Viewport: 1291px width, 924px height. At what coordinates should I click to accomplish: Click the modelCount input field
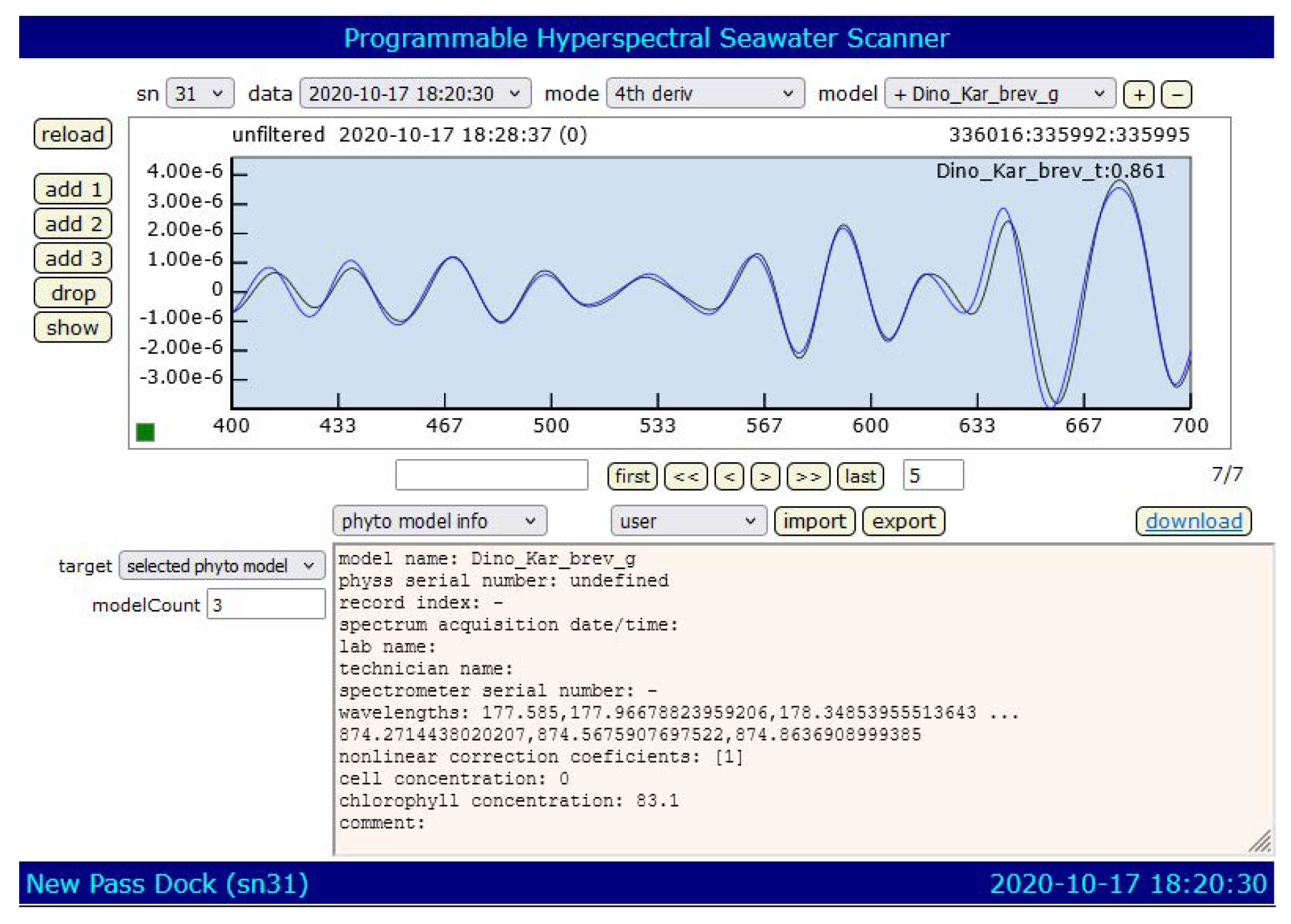click(x=266, y=605)
